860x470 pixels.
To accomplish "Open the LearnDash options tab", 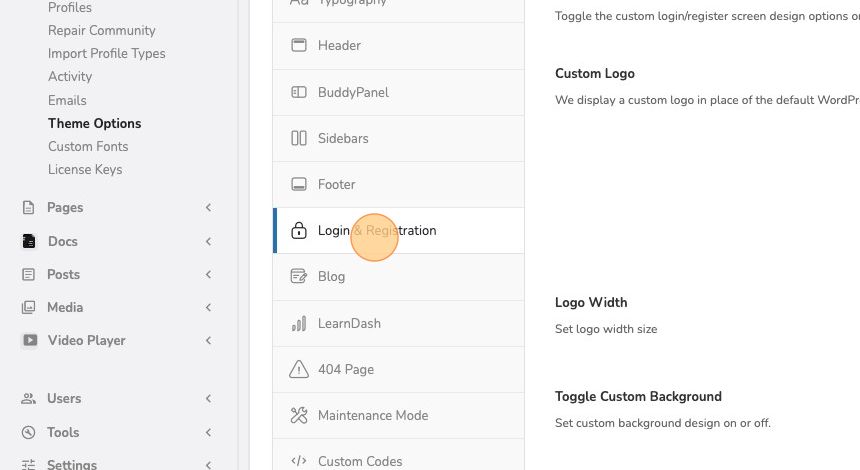I will tap(398, 324).
